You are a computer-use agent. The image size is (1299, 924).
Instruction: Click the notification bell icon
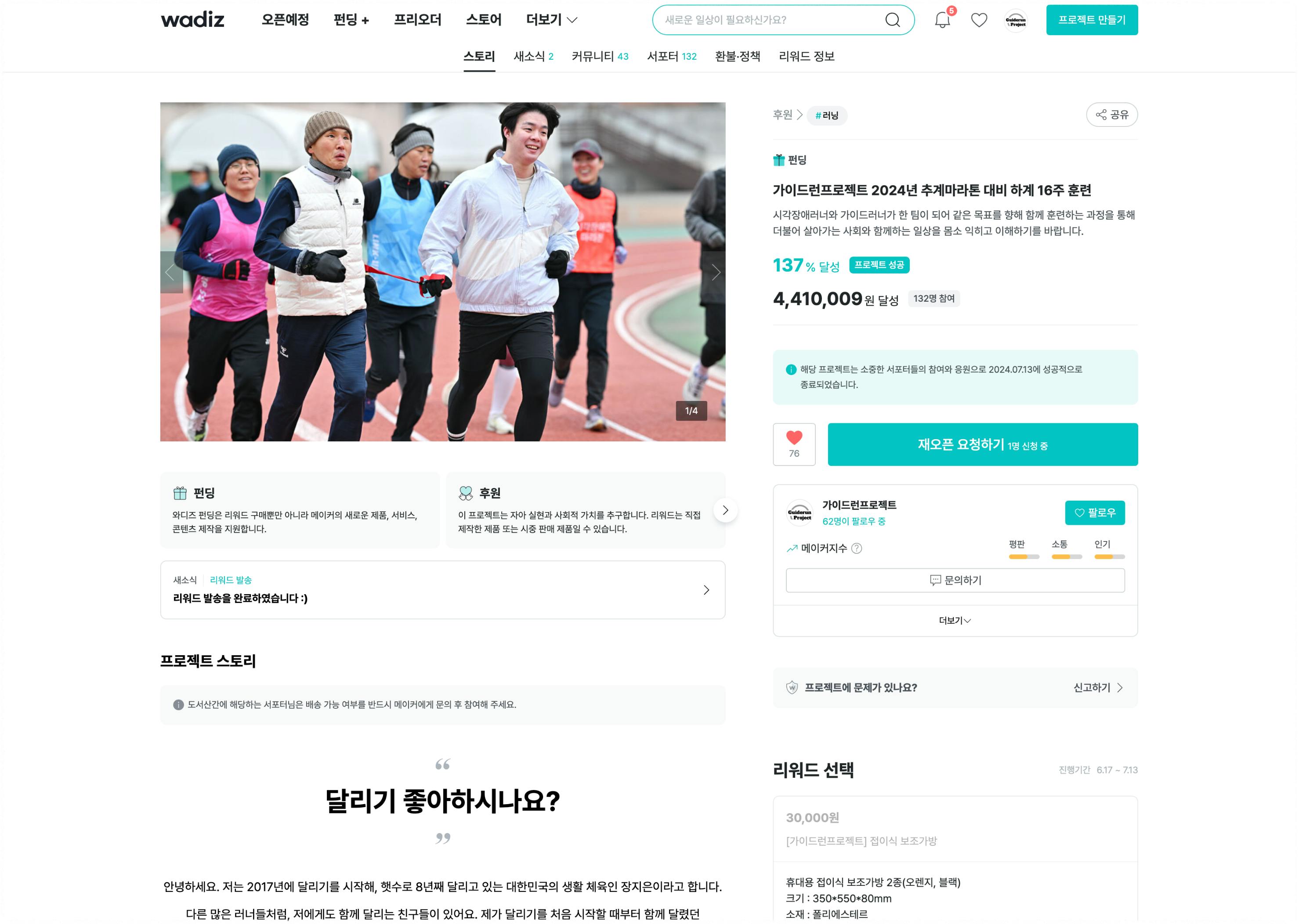coord(942,21)
